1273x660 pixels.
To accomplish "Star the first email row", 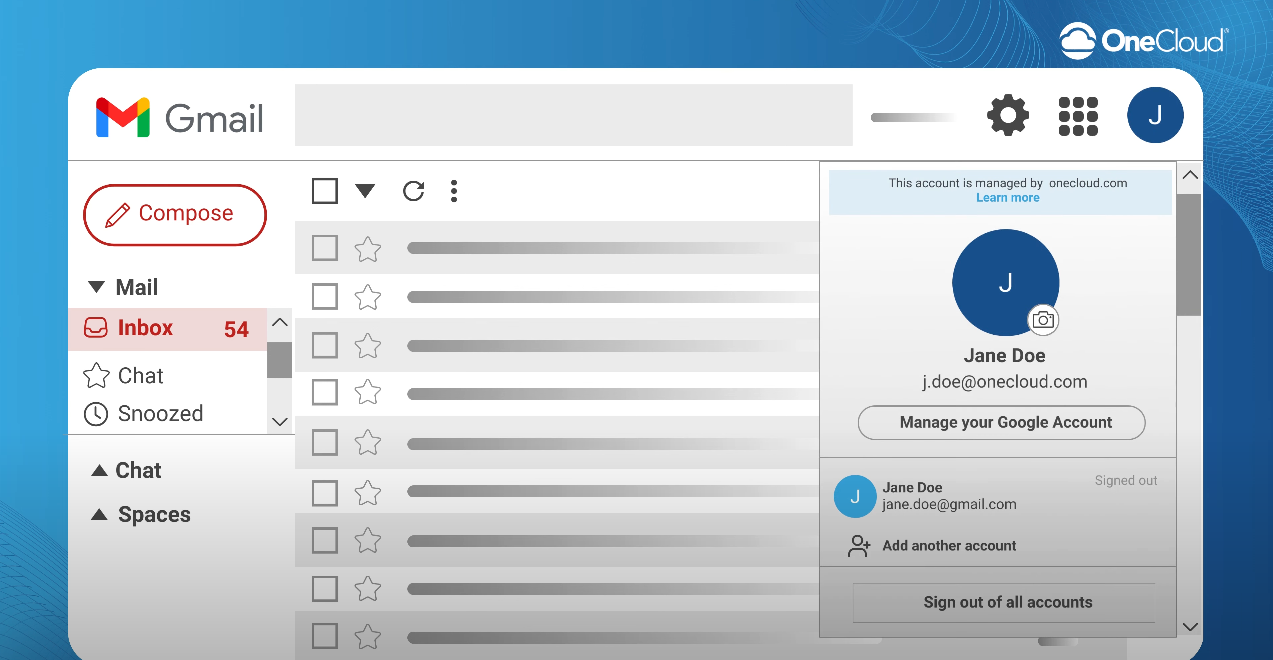I will click(368, 249).
